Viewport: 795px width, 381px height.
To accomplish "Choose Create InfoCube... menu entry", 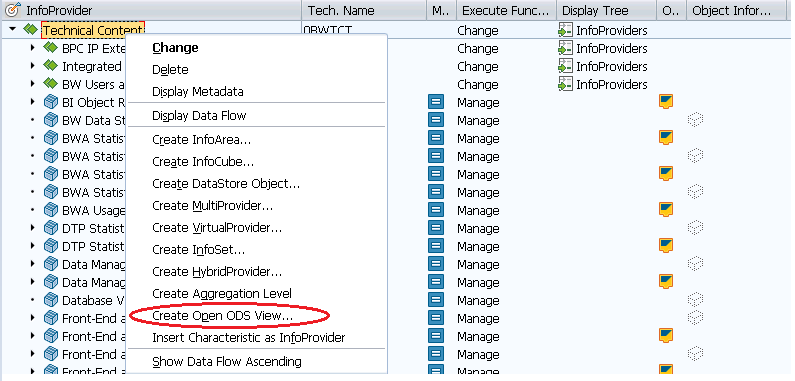I will (203, 162).
